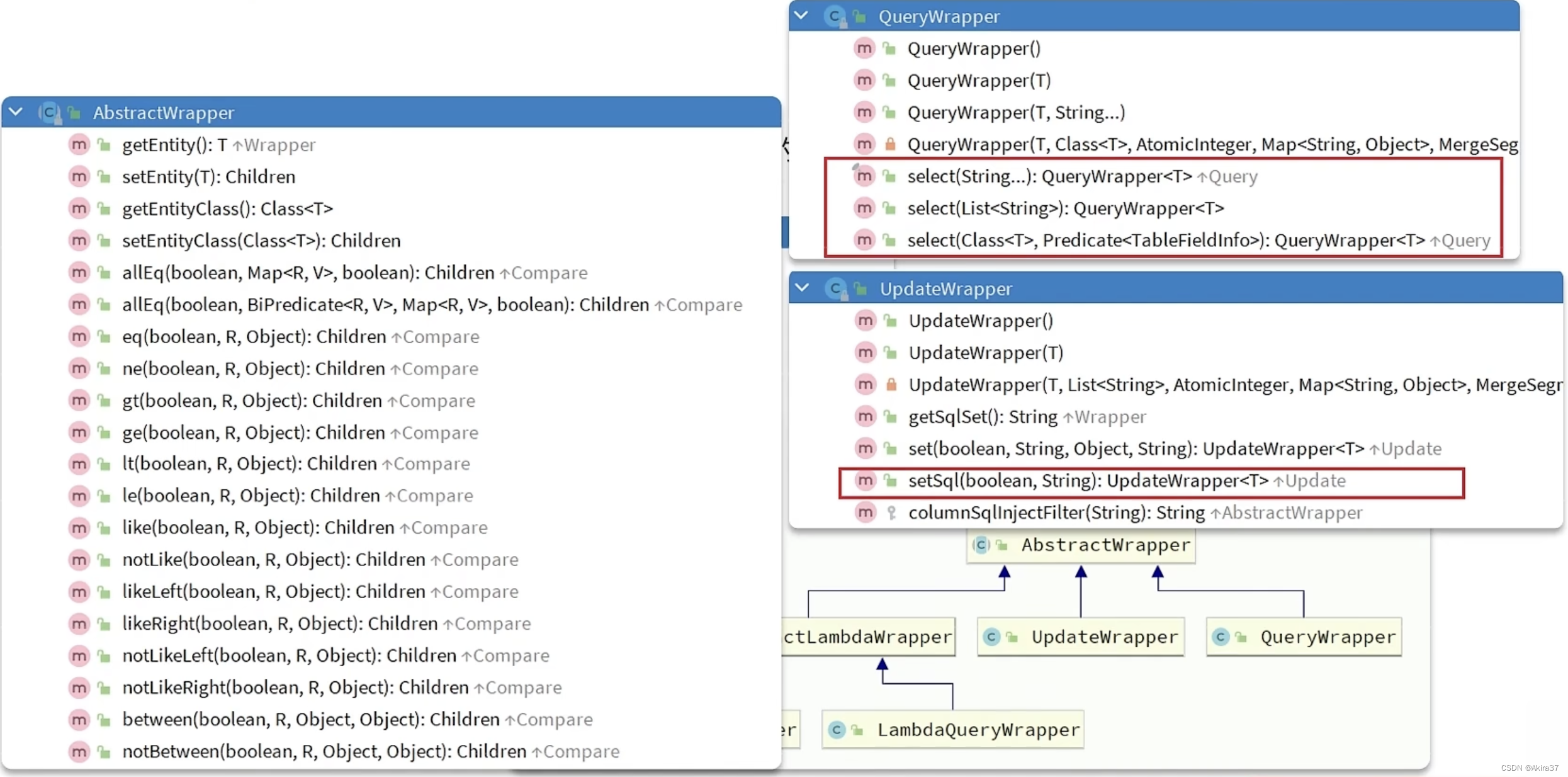
Task: Click the ↑Compare link after eq method
Action: click(x=436, y=337)
